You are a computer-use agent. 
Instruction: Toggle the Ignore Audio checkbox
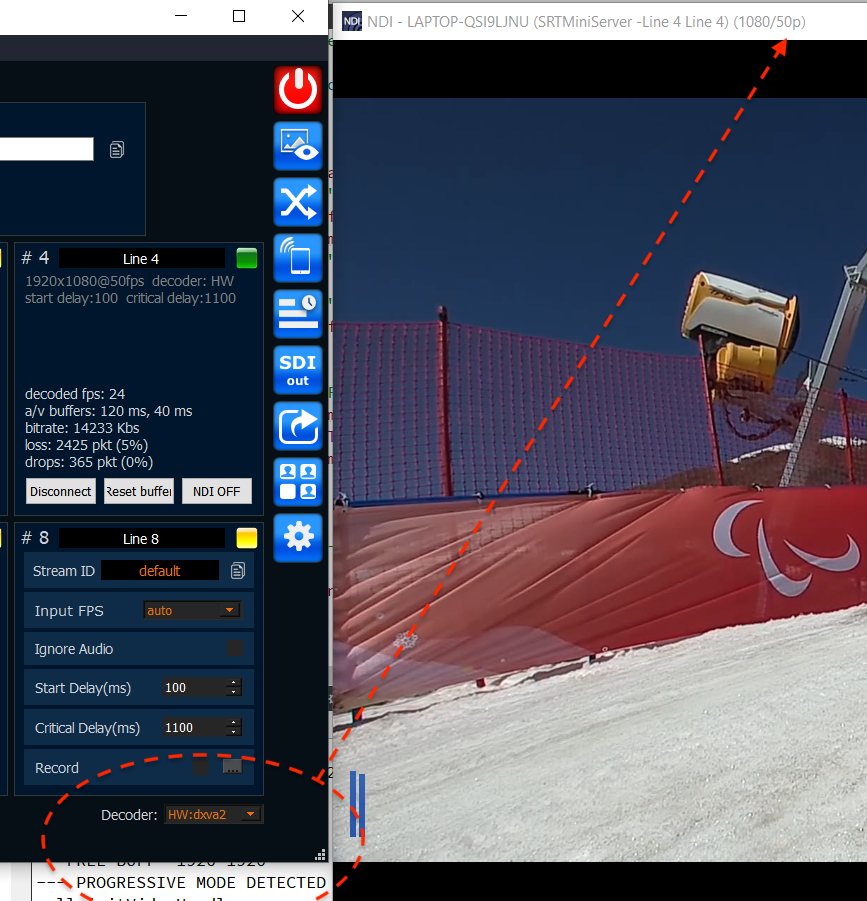pyautogui.click(x=234, y=649)
